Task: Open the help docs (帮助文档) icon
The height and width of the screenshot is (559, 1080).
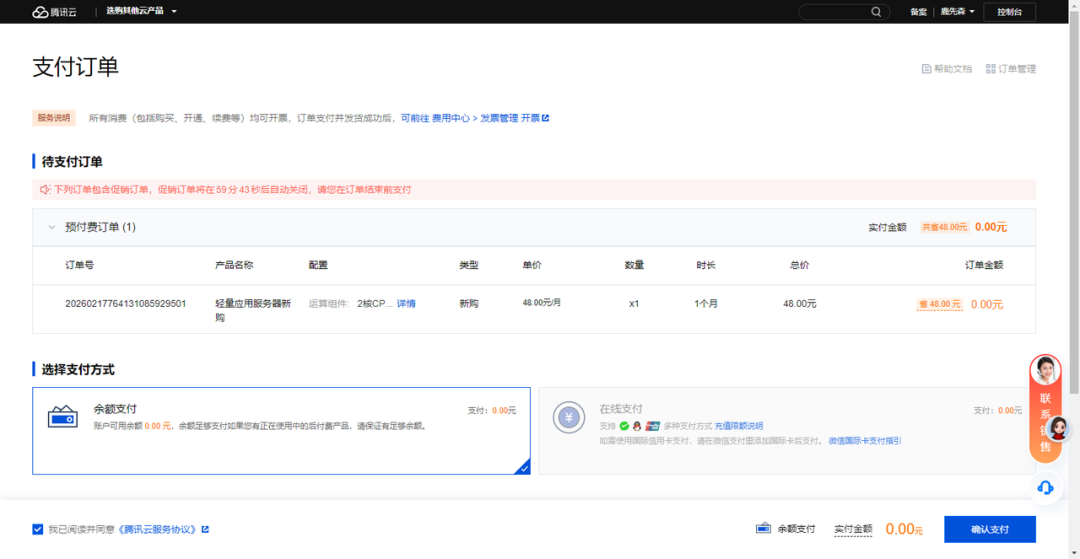Action: pos(926,69)
